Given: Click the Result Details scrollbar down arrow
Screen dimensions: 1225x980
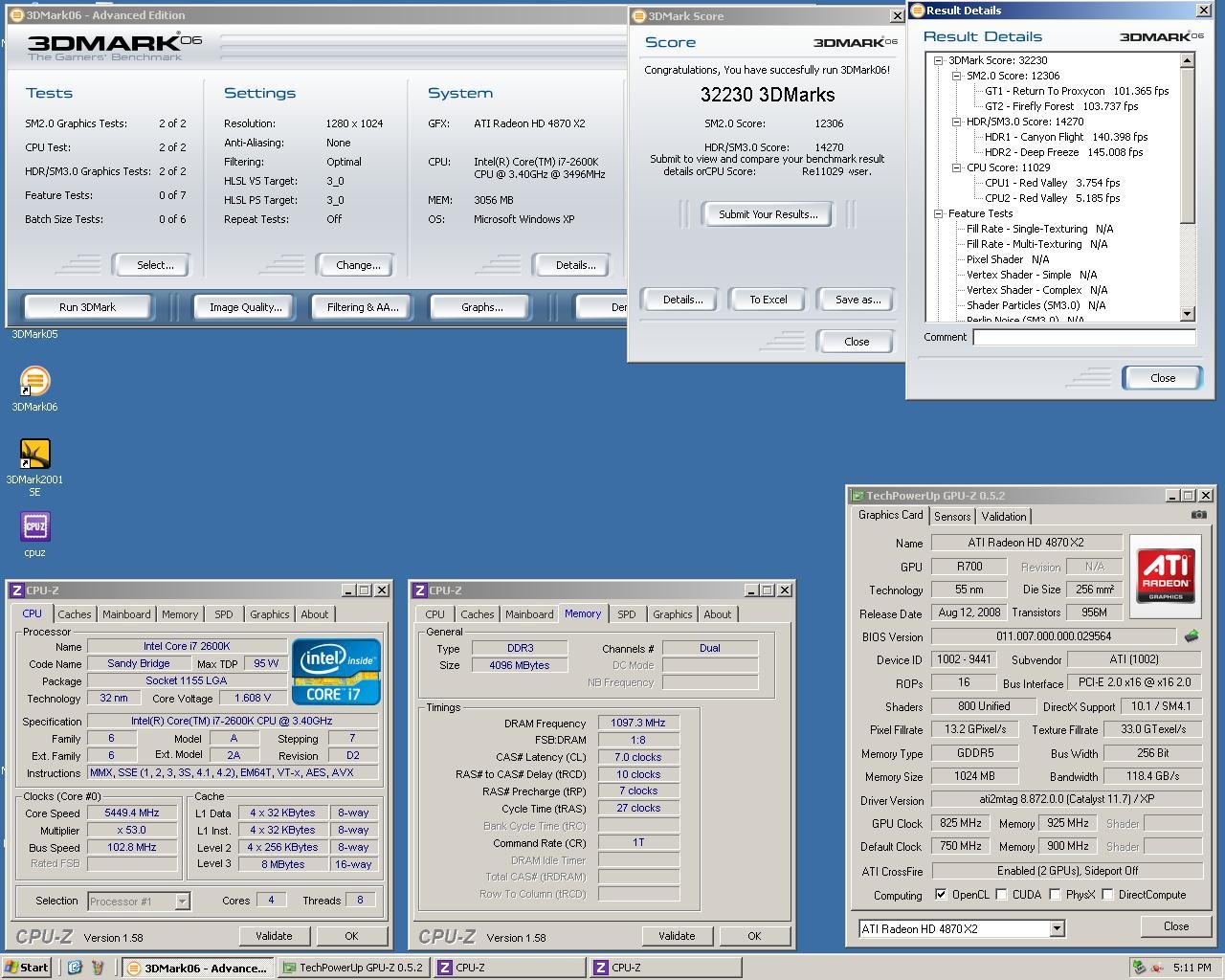Looking at the screenshot, I should [1188, 314].
